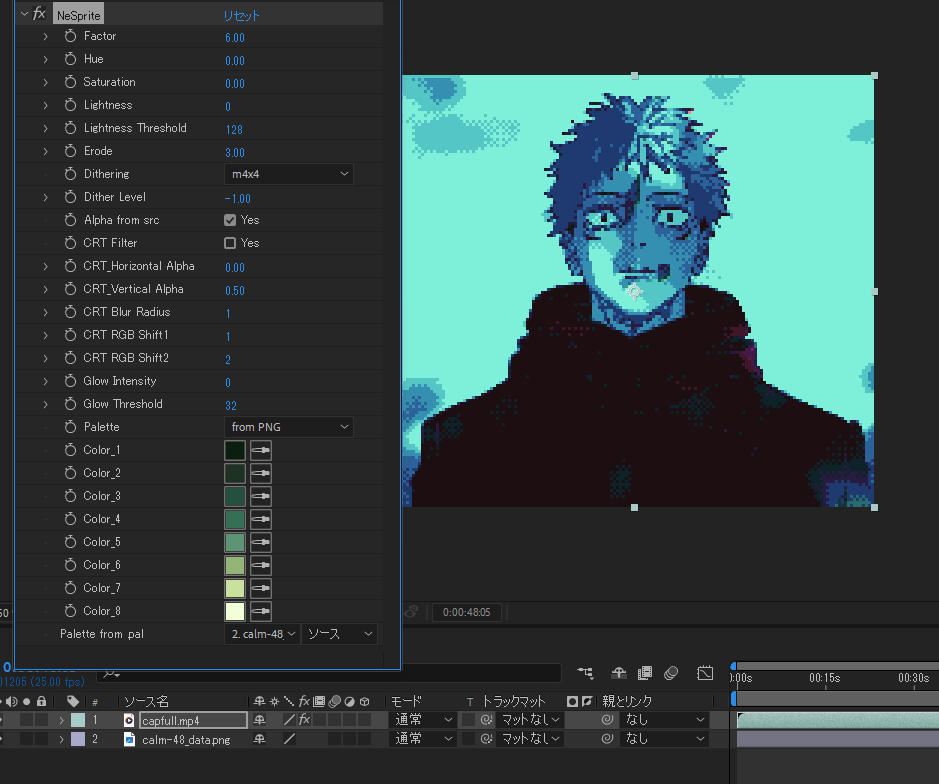
Task: Pick Color_1 with its eyedropper
Action: pyautogui.click(x=261, y=450)
